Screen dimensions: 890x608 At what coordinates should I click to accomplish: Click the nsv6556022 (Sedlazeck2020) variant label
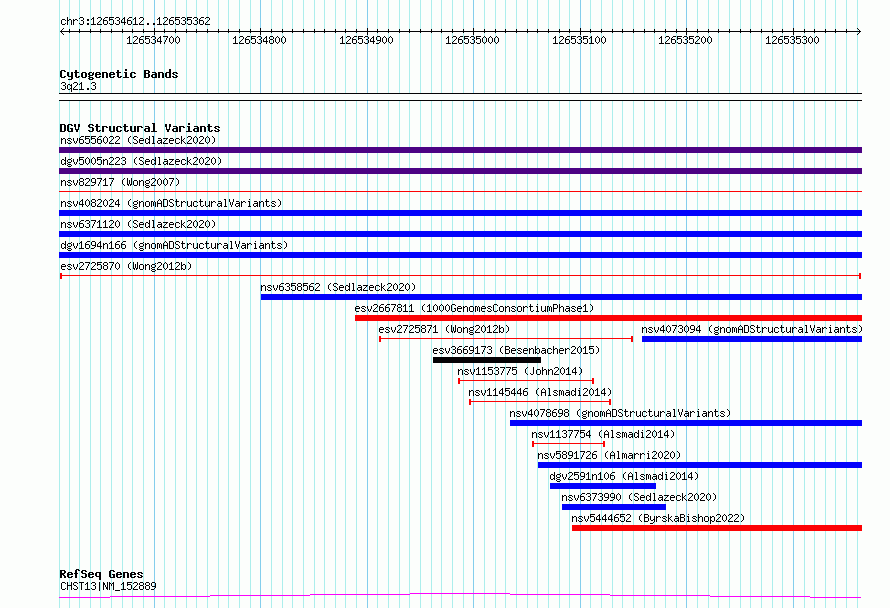tap(138, 140)
